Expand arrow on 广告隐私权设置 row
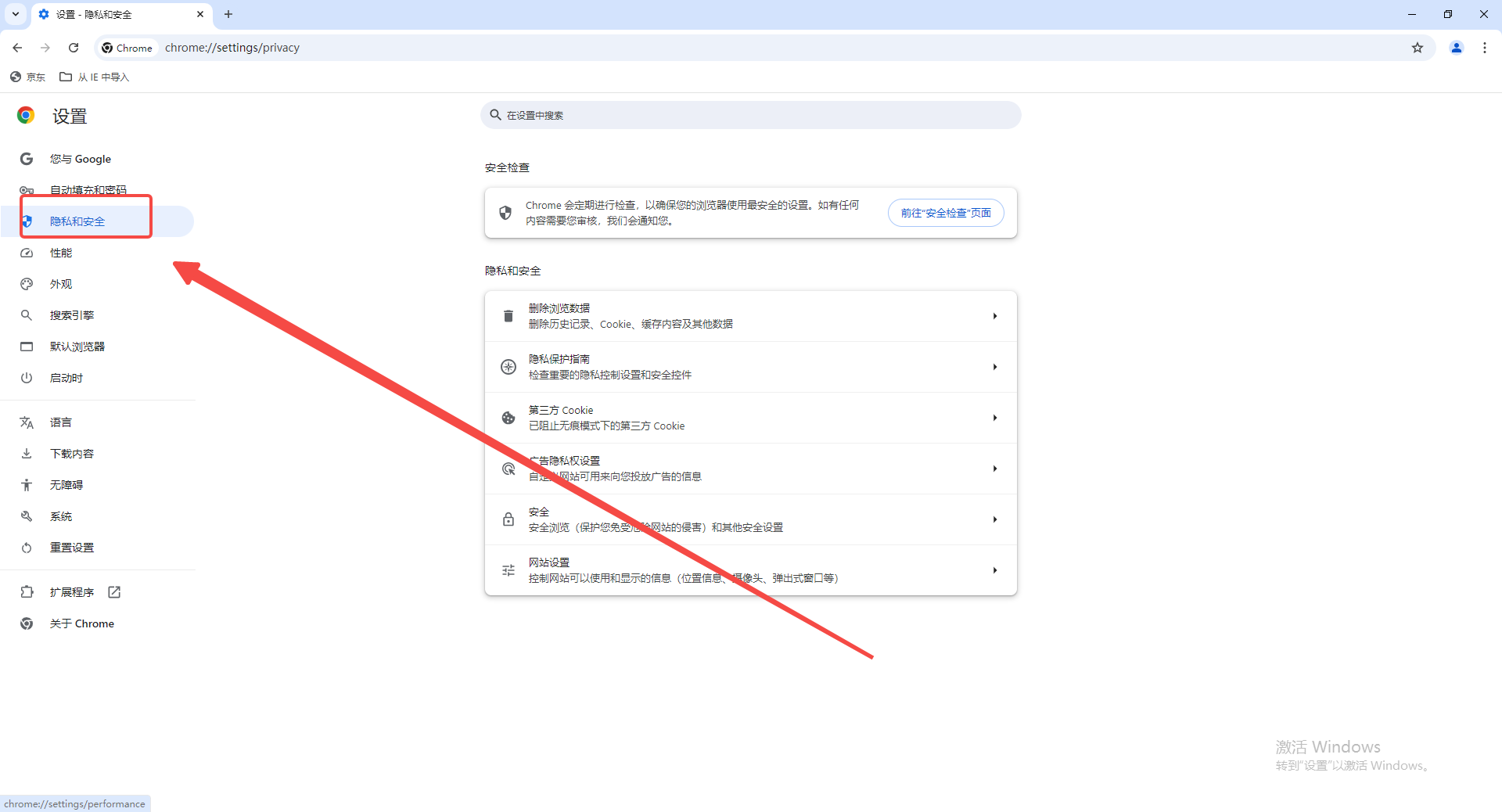 click(x=995, y=469)
